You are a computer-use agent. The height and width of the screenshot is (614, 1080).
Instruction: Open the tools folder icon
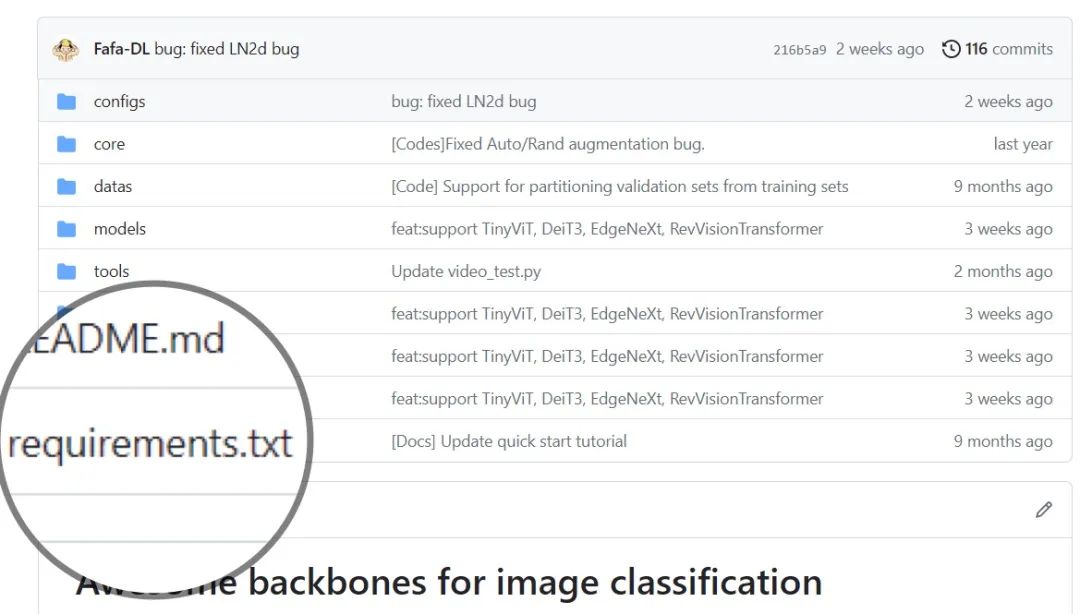(x=66, y=272)
